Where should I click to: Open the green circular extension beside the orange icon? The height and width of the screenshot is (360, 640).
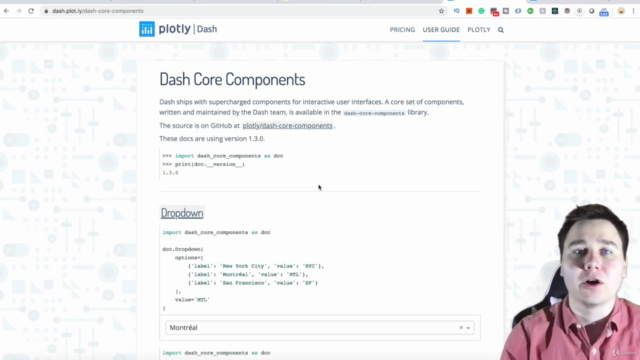[481, 11]
